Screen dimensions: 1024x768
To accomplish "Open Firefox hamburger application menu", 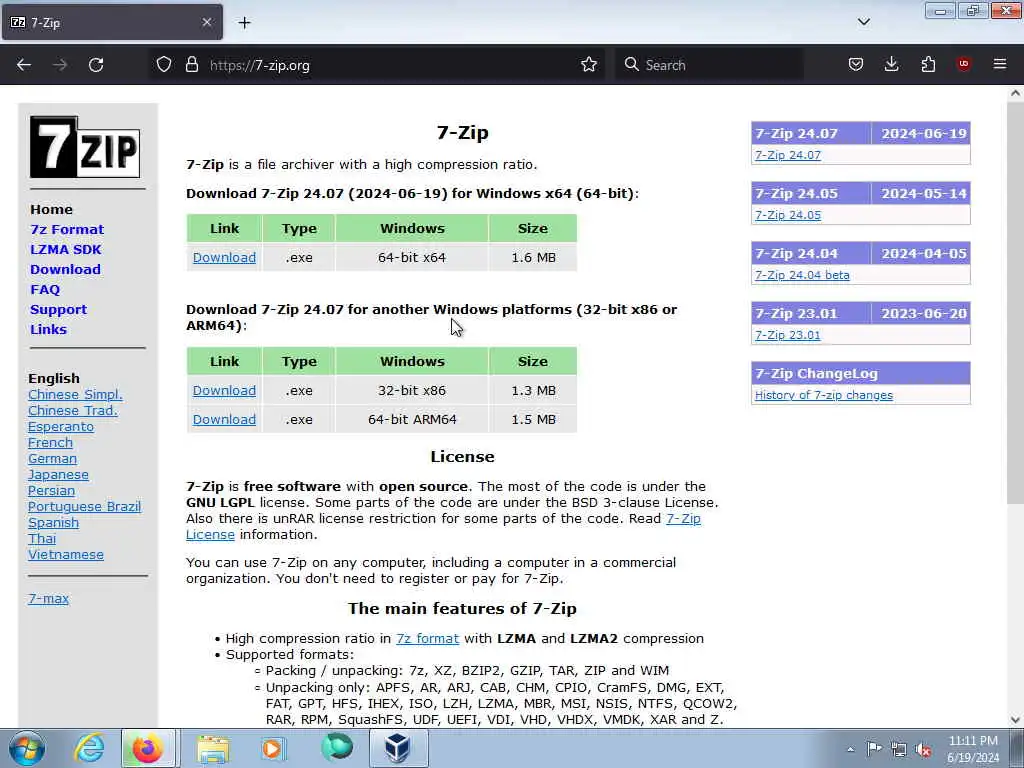I will tap(1000, 64).
